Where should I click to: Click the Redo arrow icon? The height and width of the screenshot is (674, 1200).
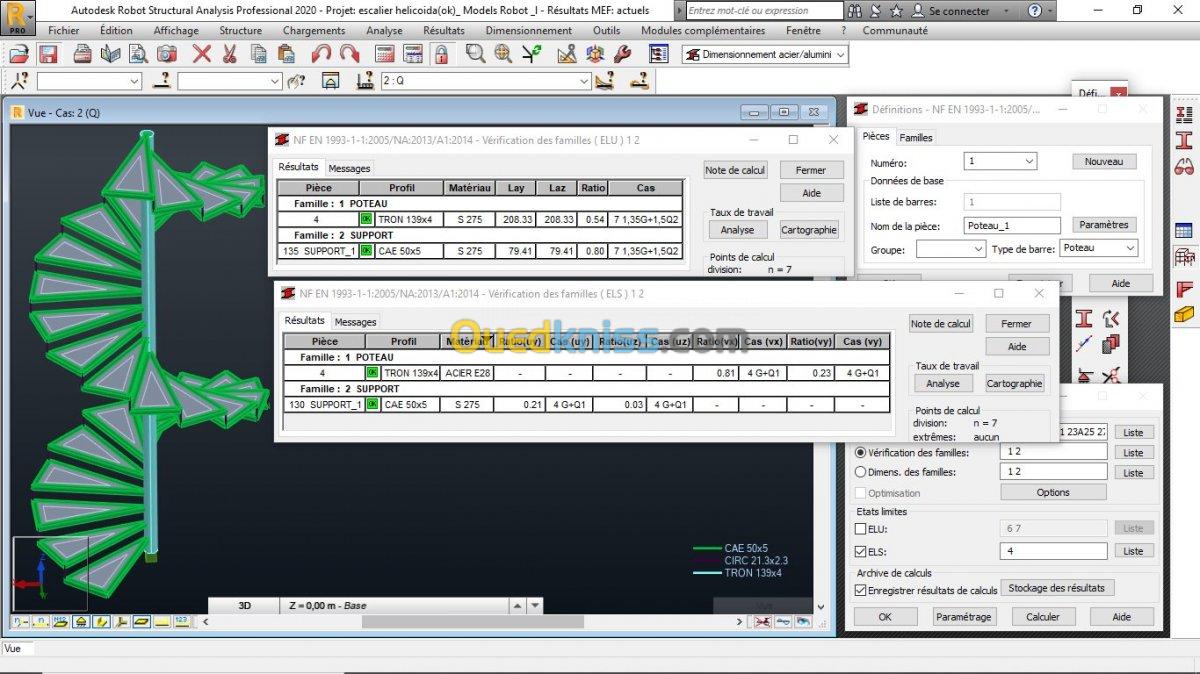point(349,54)
